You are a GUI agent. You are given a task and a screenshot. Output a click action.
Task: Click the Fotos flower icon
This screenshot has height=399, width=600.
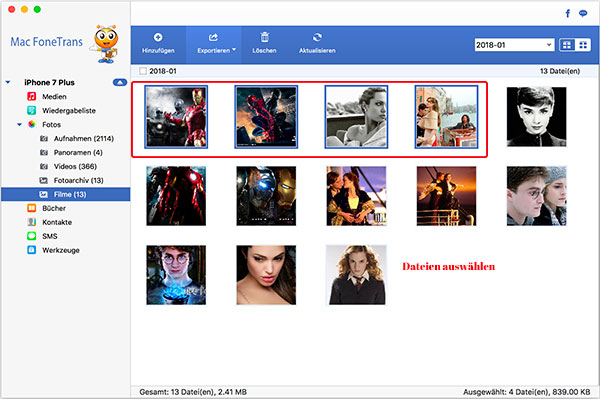pos(32,124)
